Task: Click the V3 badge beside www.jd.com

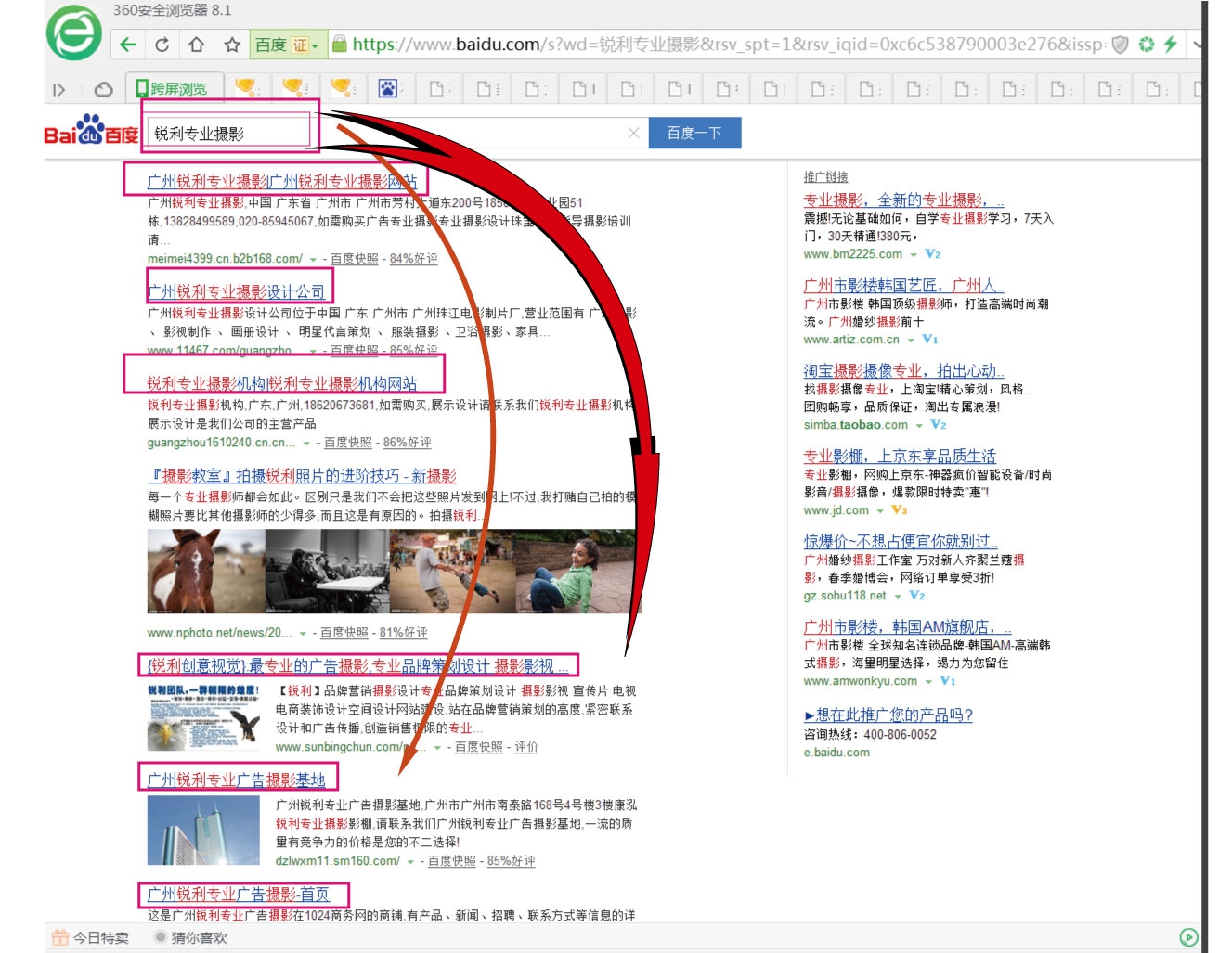Action: click(900, 510)
